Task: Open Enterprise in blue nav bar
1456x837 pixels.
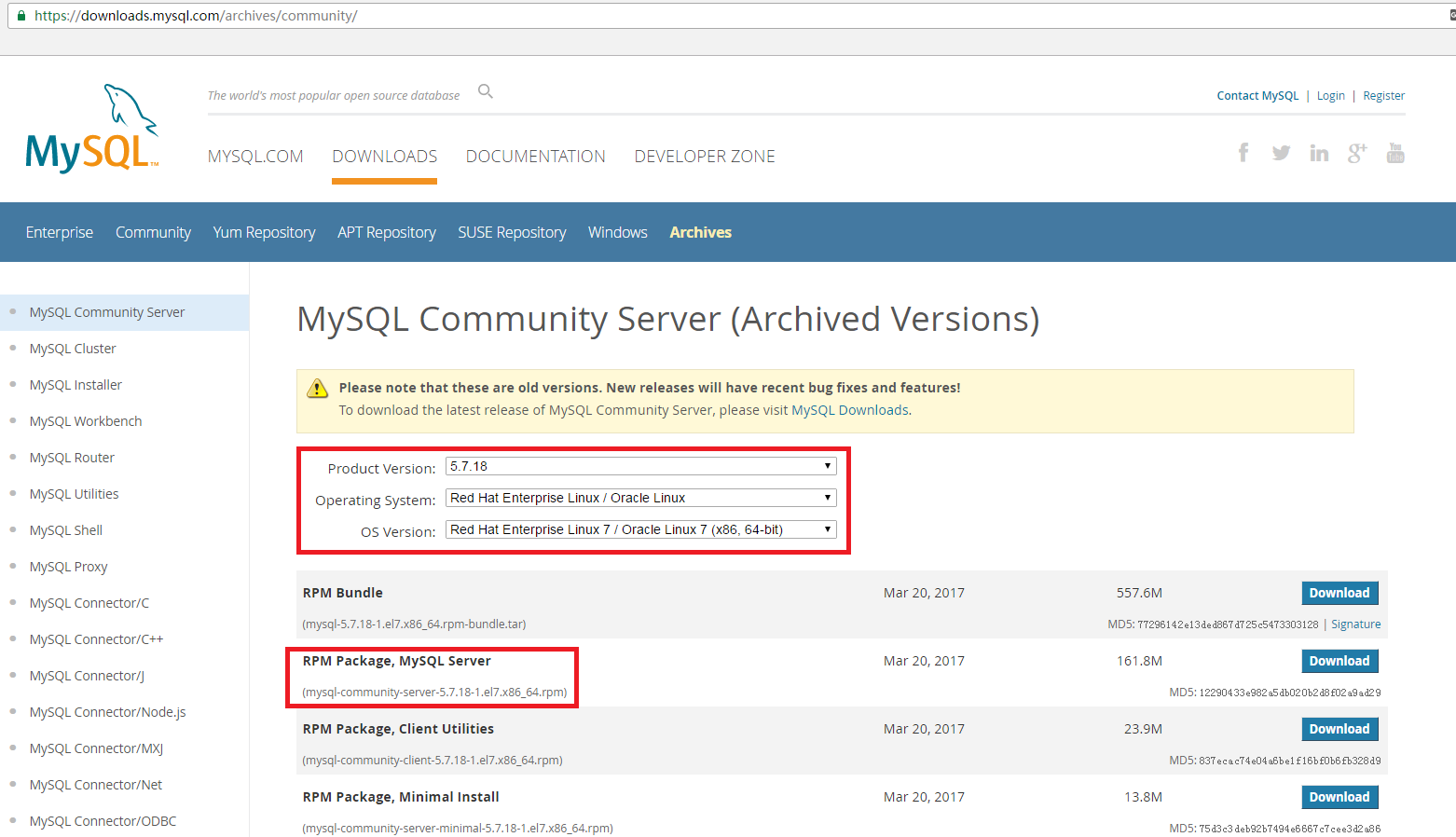Action: point(60,232)
